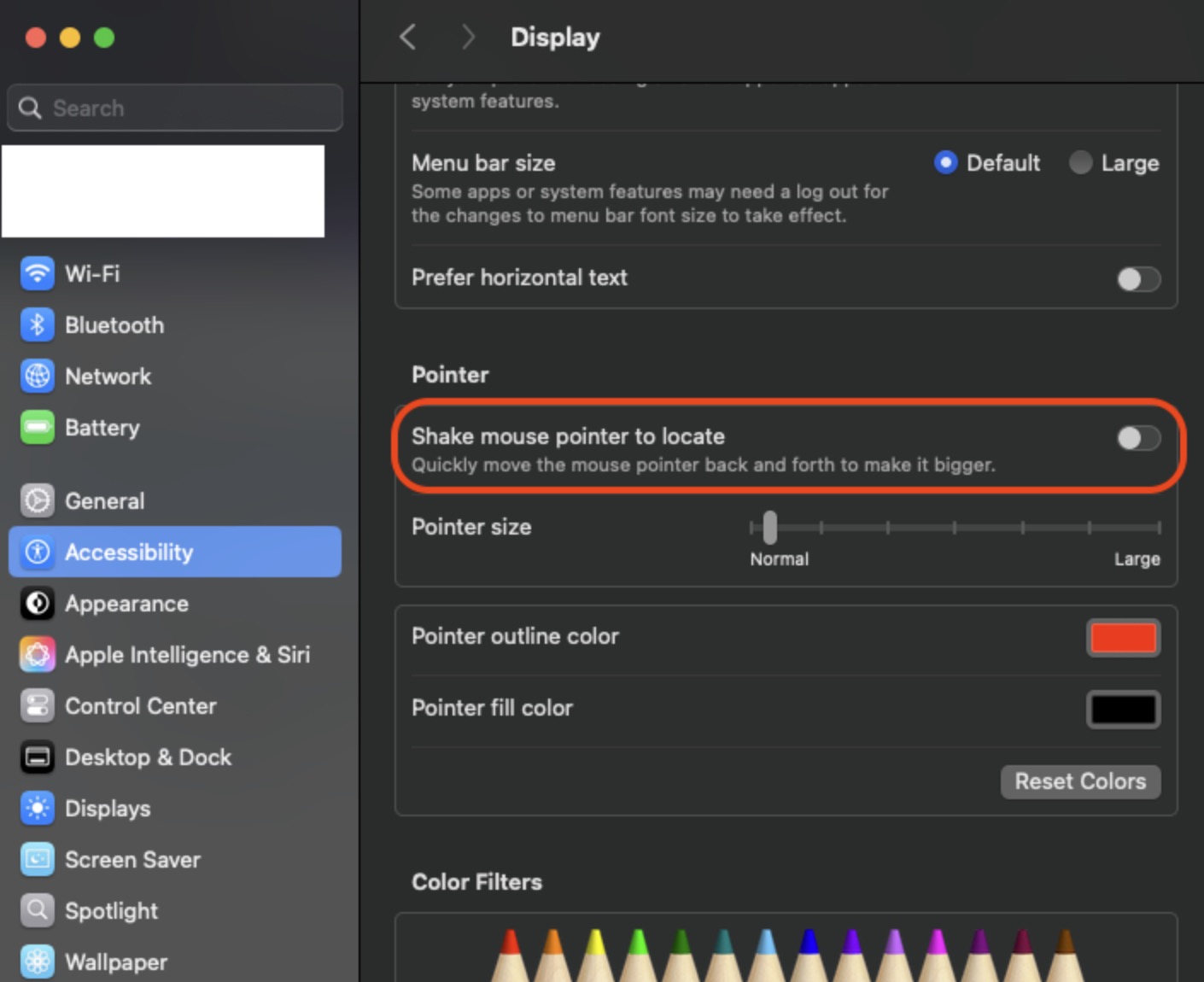Open Appearance in the sidebar
This screenshot has width=1204, height=982.
tap(126, 604)
